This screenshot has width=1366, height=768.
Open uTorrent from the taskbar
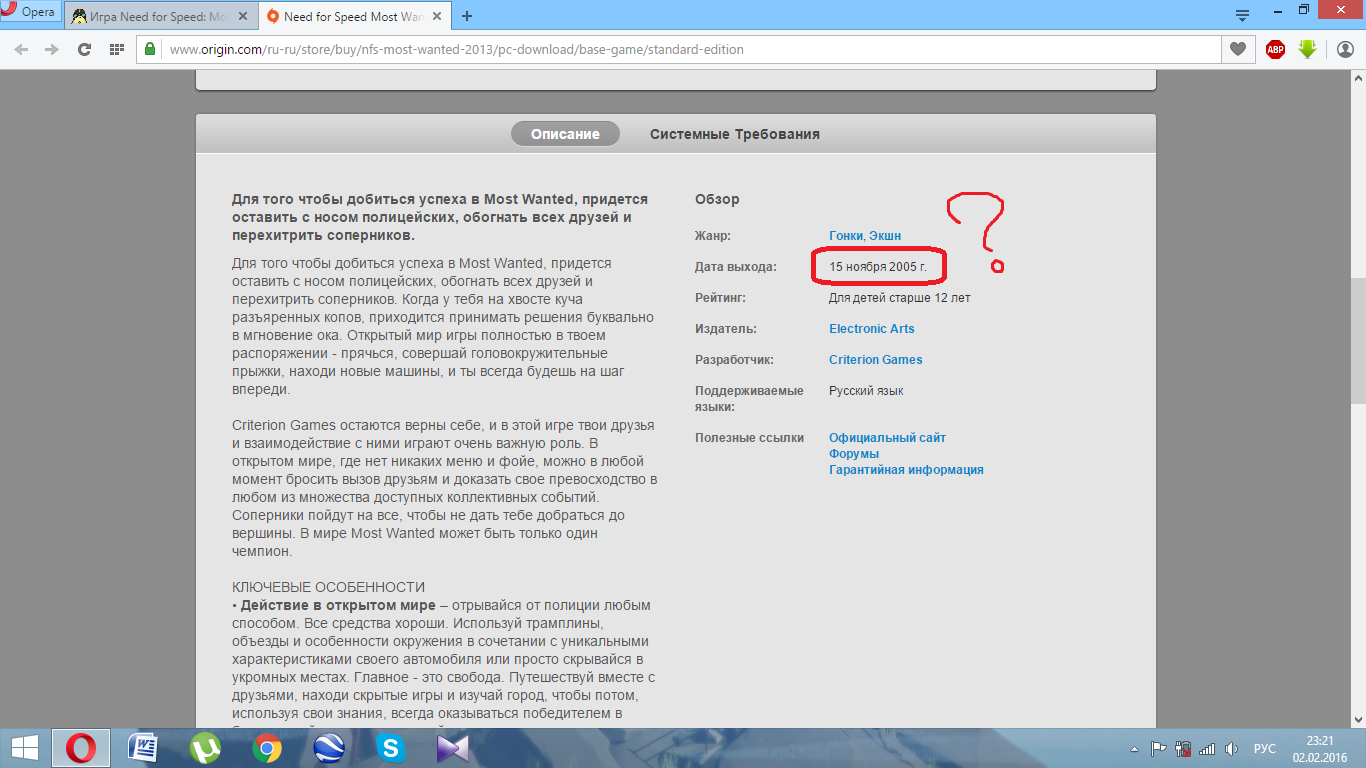coord(205,748)
